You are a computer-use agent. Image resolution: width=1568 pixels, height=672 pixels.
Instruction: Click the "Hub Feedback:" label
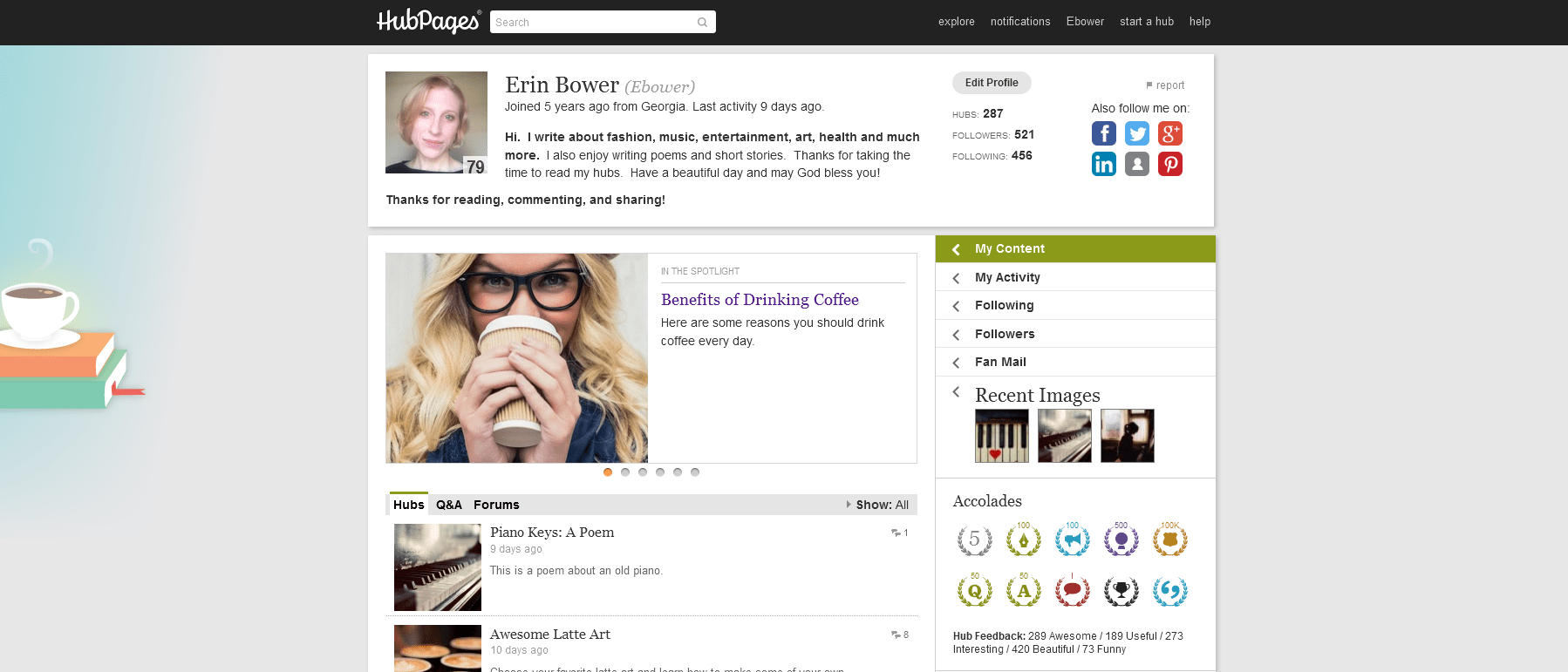(x=989, y=636)
